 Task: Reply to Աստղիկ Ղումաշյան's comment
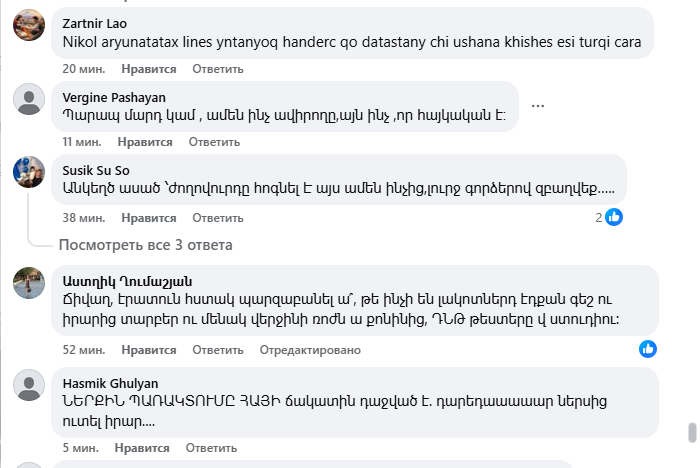tap(218, 350)
